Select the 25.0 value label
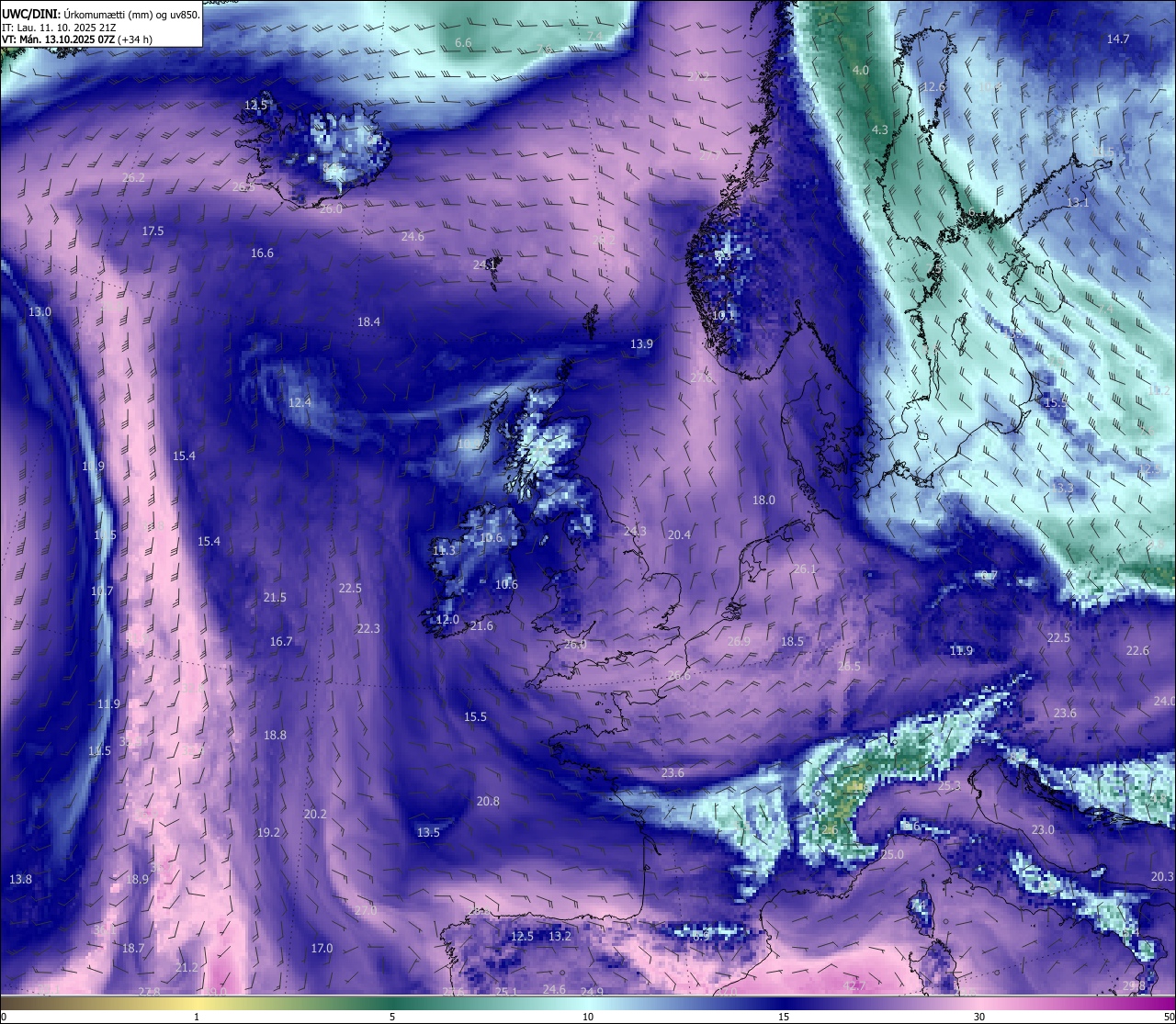The height and width of the screenshot is (1024, 1176). (x=892, y=854)
